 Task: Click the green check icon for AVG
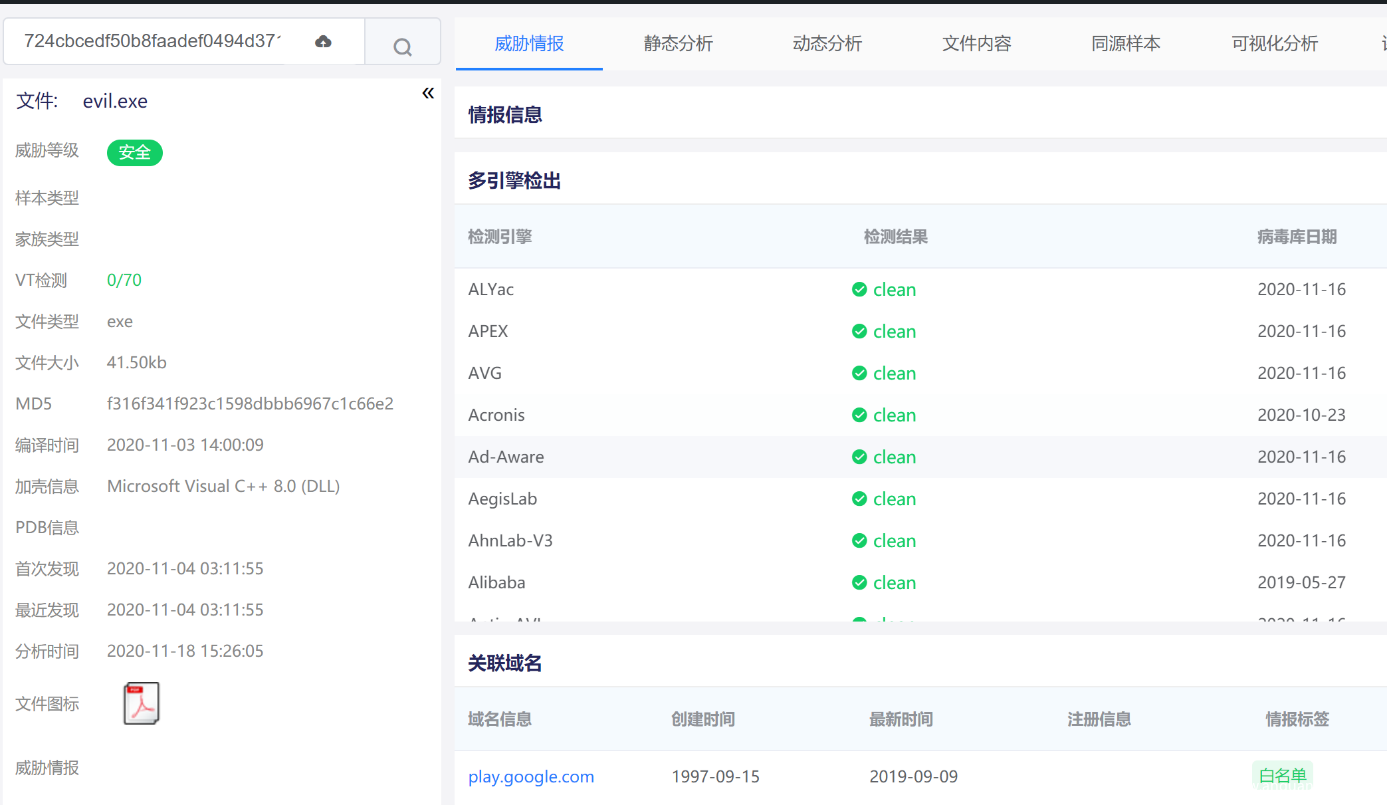coord(859,373)
